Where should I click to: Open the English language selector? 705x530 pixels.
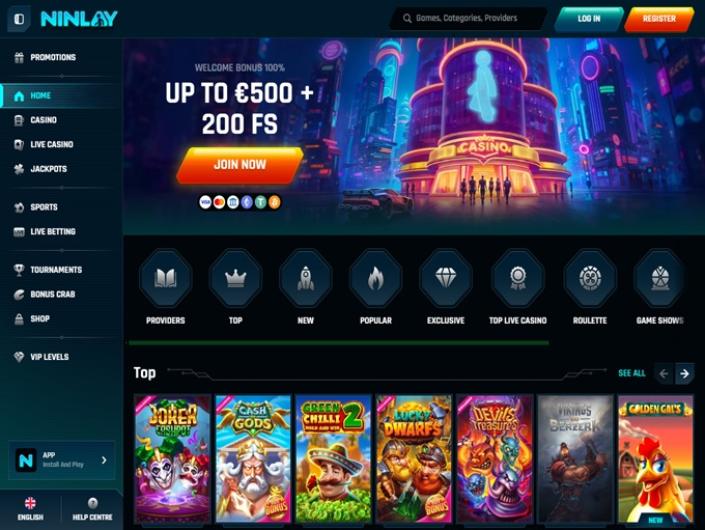click(30, 509)
